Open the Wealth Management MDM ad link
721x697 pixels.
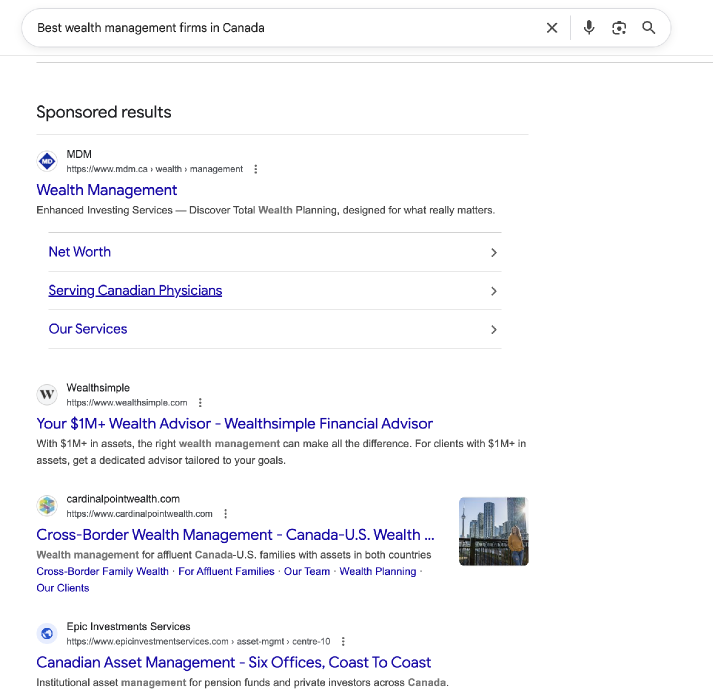click(x=107, y=190)
